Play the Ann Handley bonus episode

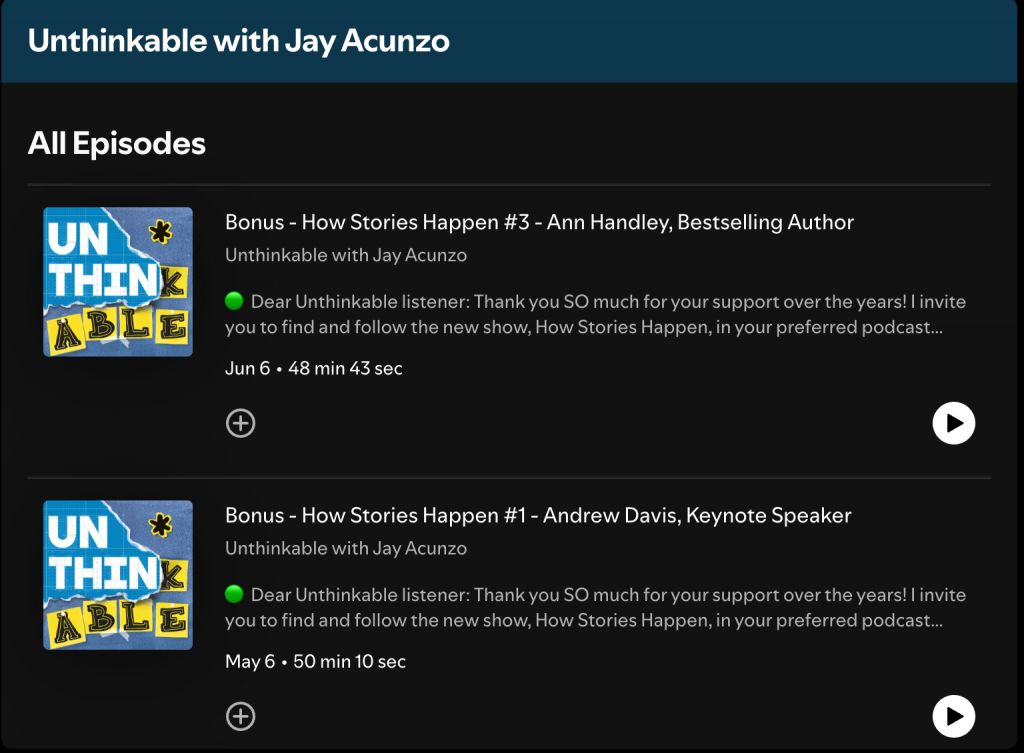coord(953,423)
